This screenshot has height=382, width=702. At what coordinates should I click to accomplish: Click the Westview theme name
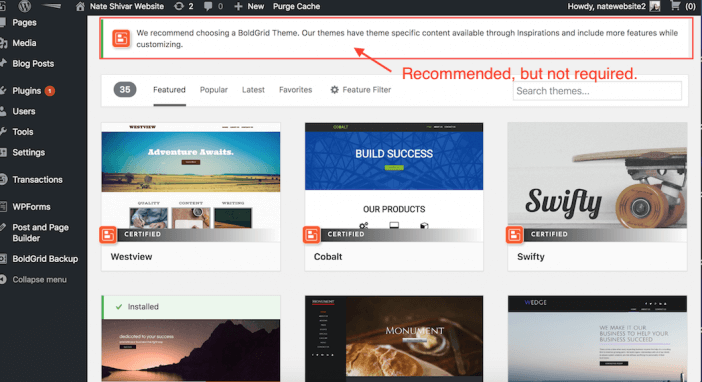point(131,257)
